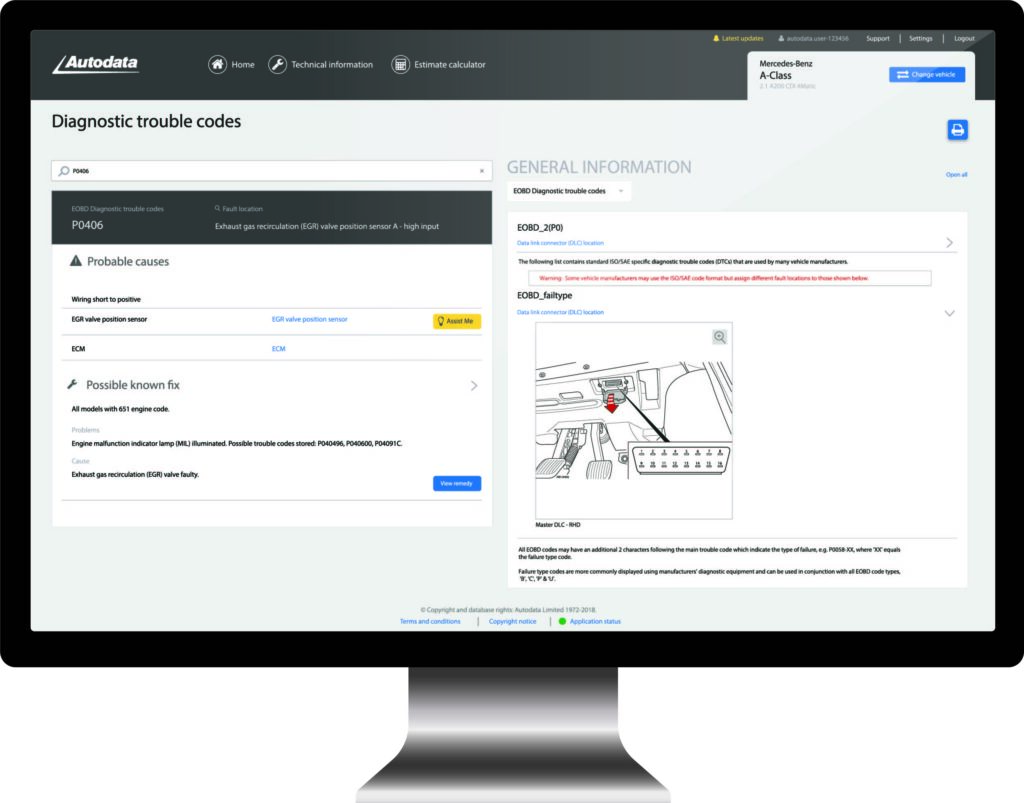Open Terms and conditions link
1024x803 pixels.
(x=430, y=622)
